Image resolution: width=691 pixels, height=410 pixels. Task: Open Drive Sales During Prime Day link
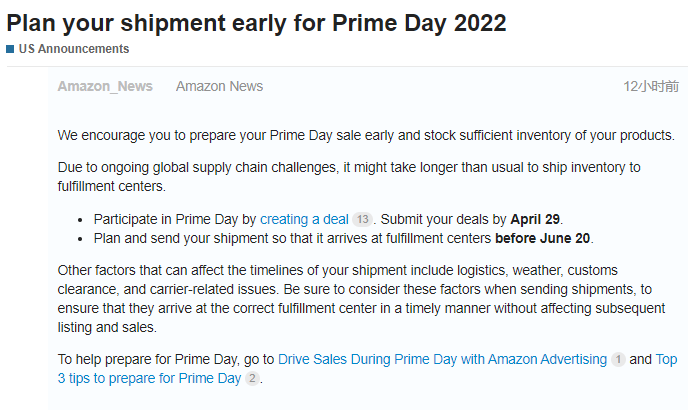click(442, 359)
